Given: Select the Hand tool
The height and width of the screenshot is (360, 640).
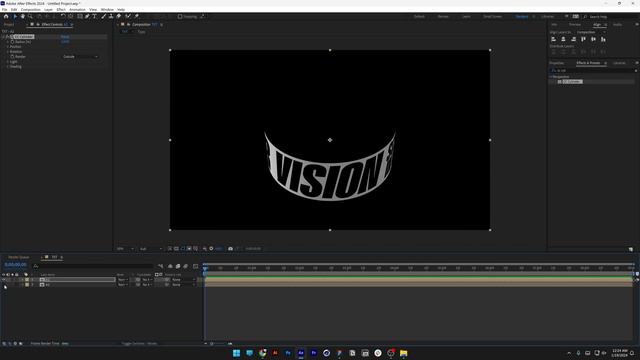Looking at the screenshot, I should click(x=22, y=16).
